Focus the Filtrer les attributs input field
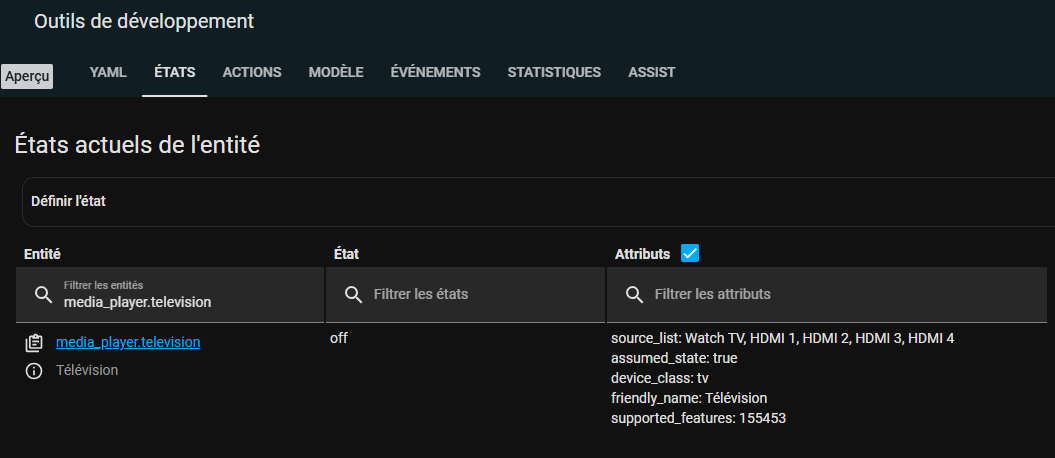The width and height of the screenshot is (1055, 458). (x=827, y=295)
